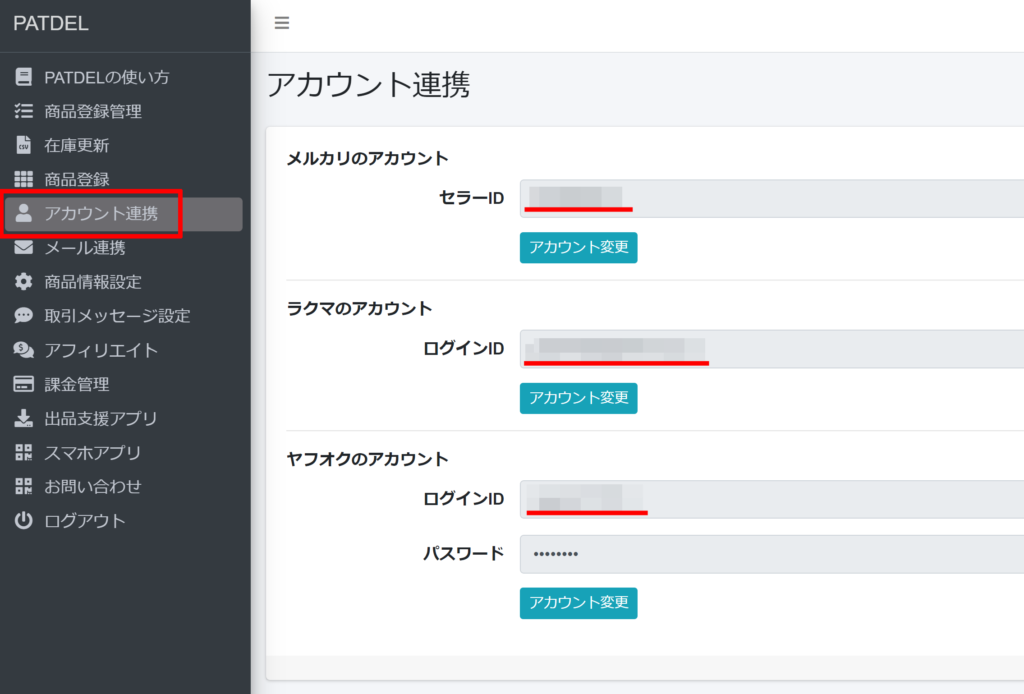Click the credit card icon beside 課金管理
Screen dimensions: 1024x694
click(24, 384)
